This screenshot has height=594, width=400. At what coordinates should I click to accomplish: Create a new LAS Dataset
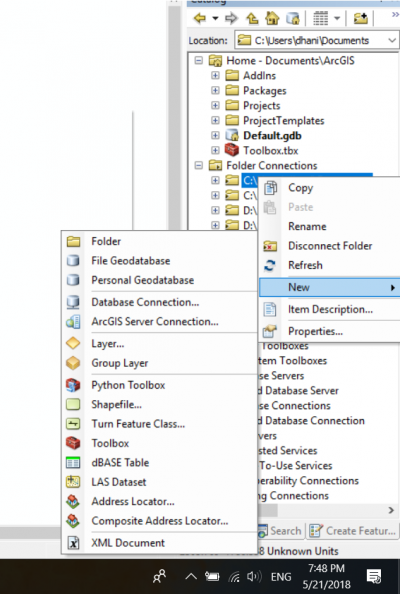[x=159, y=482]
